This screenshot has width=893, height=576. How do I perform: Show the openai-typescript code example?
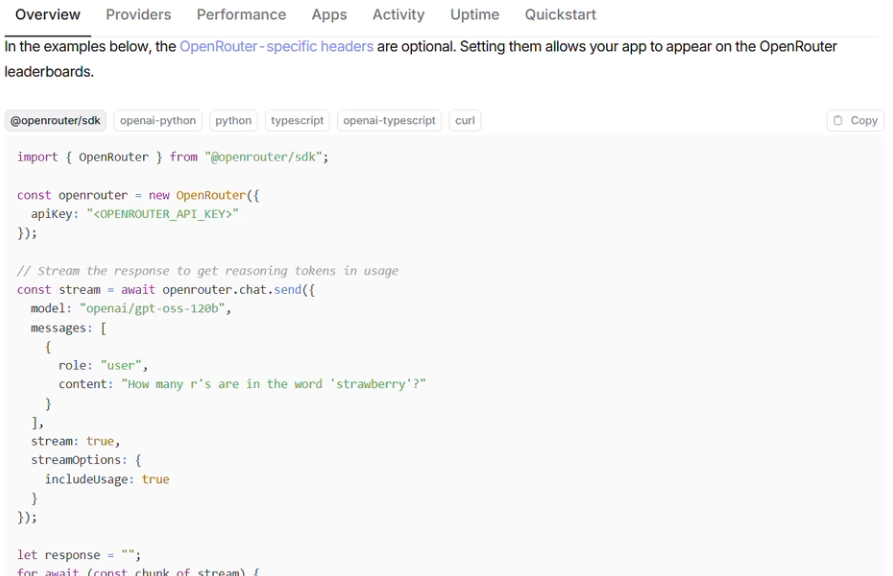point(390,121)
